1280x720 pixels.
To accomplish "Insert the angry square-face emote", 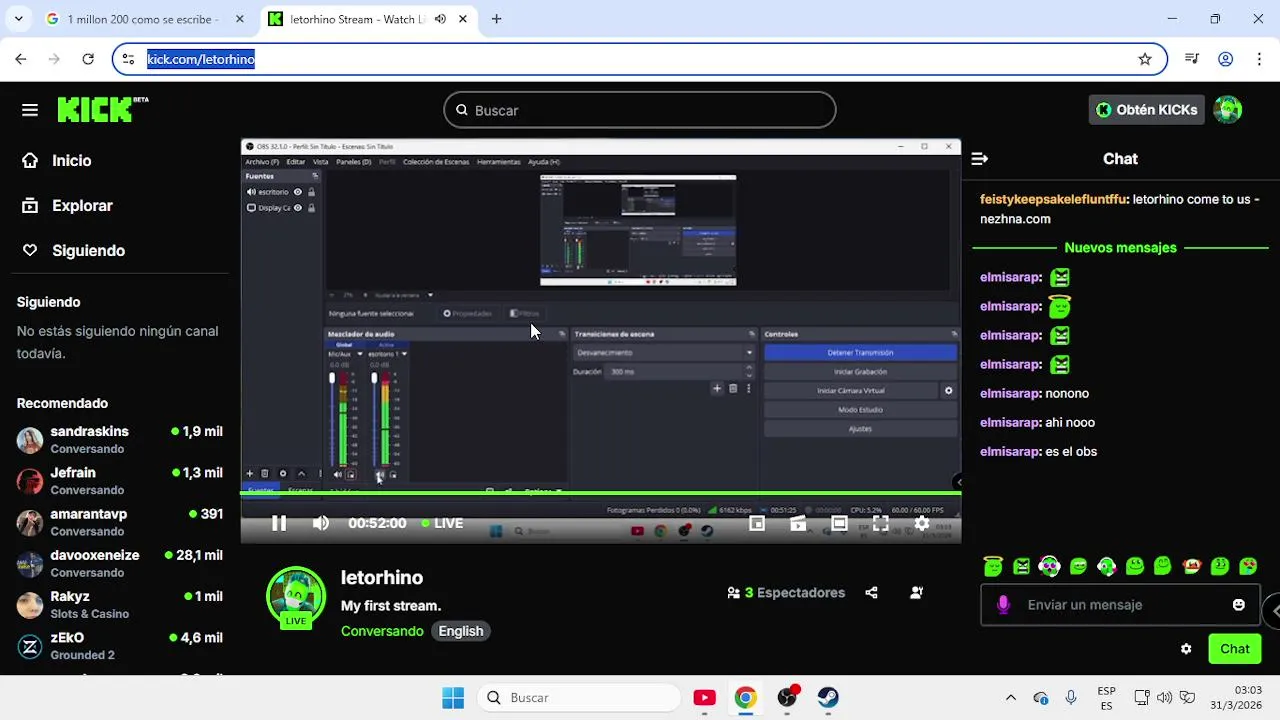I will click(1021, 566).
